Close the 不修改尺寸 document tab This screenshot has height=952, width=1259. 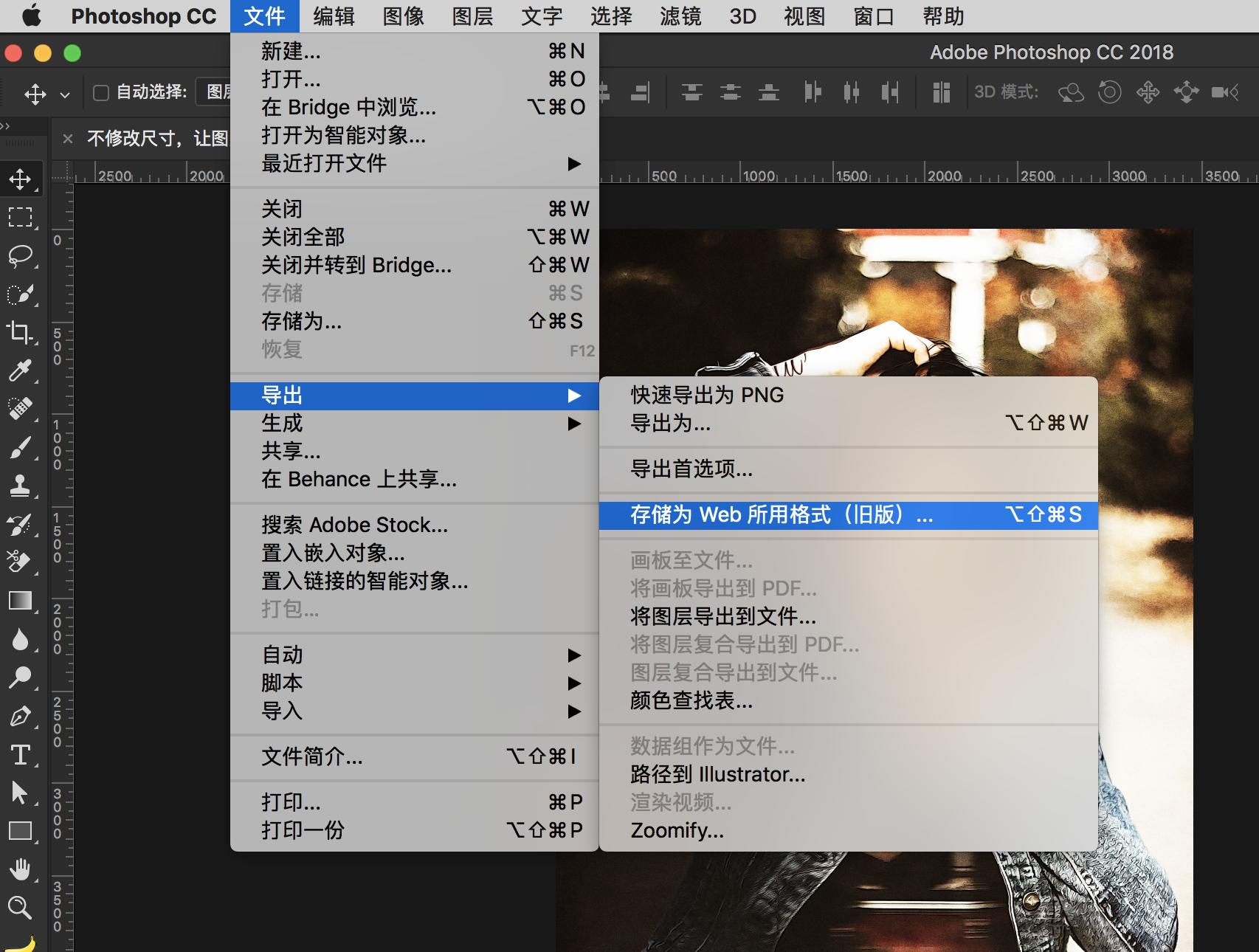68,139
